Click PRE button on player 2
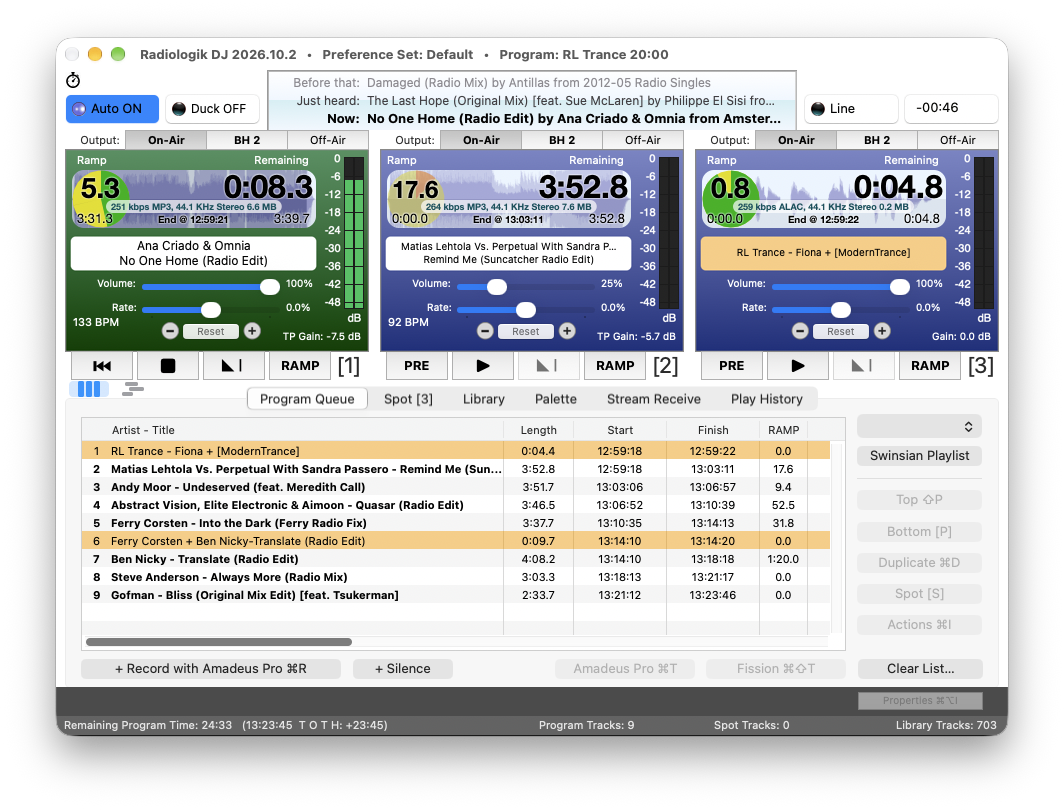The height and width of the screenshot is (810, 1064). pos(417,366)
